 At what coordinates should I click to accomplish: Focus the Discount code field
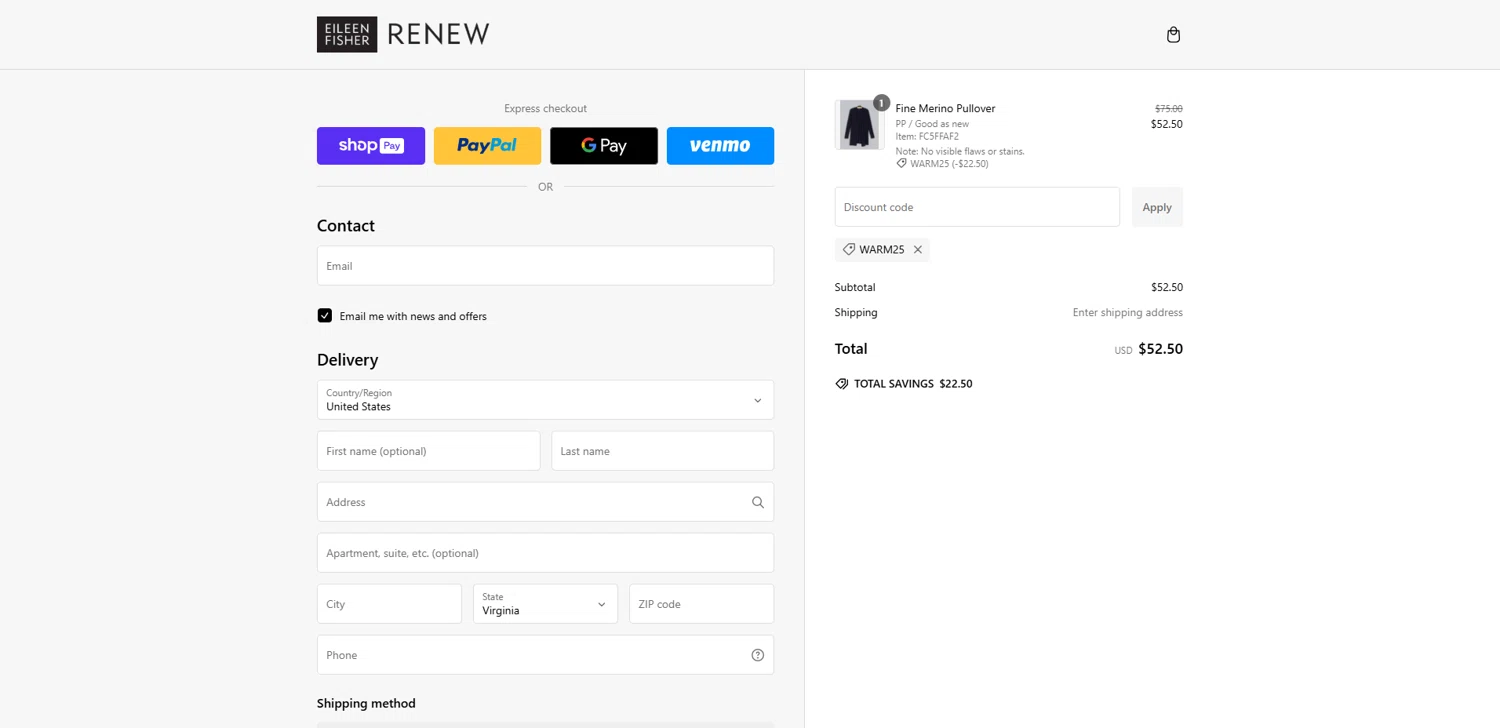977,207
